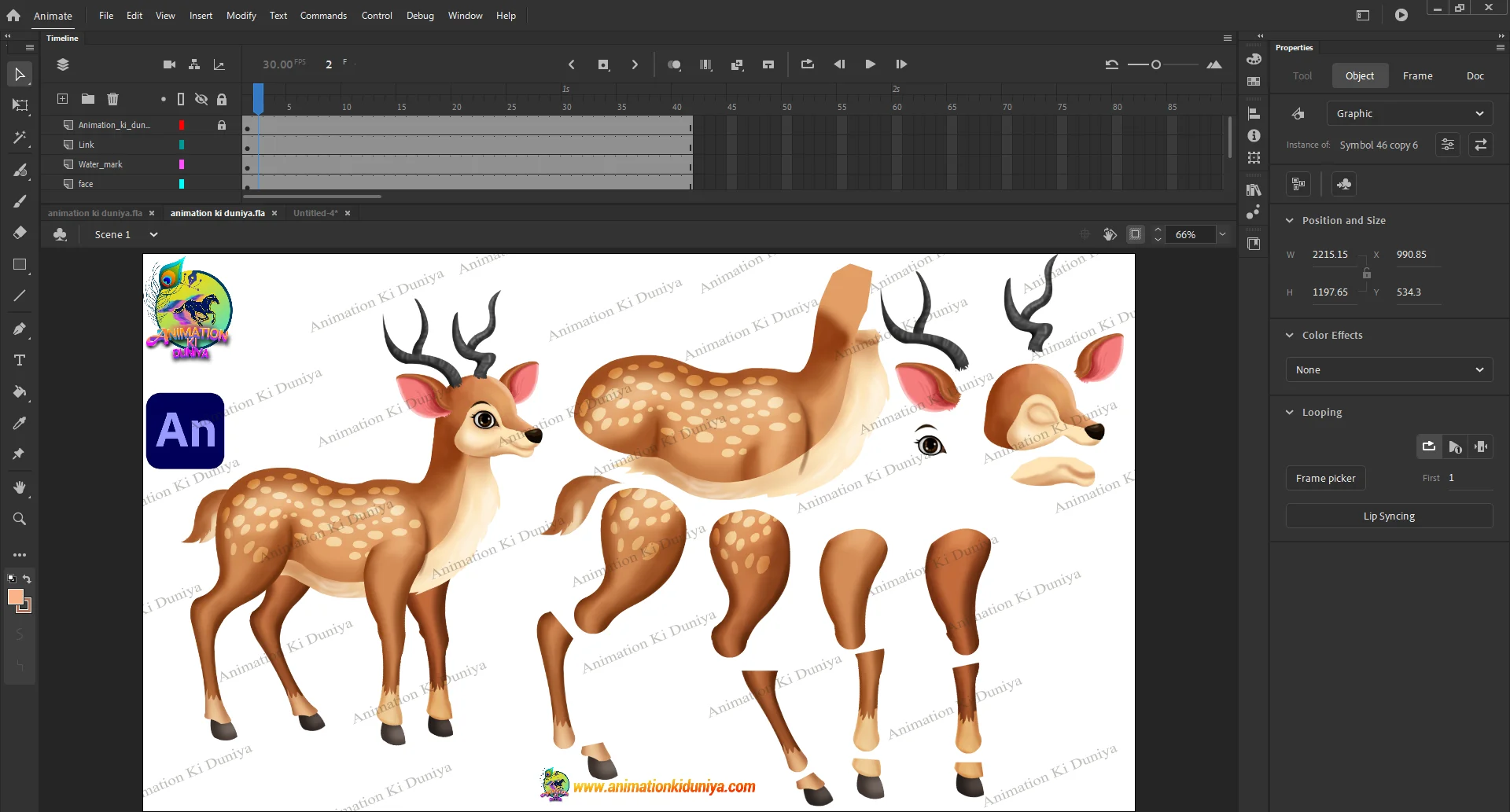The width and height of the screenshot is (1510, 812).
Task: Toggle show/hide all layers eye icon
Action: pos(201,99)
